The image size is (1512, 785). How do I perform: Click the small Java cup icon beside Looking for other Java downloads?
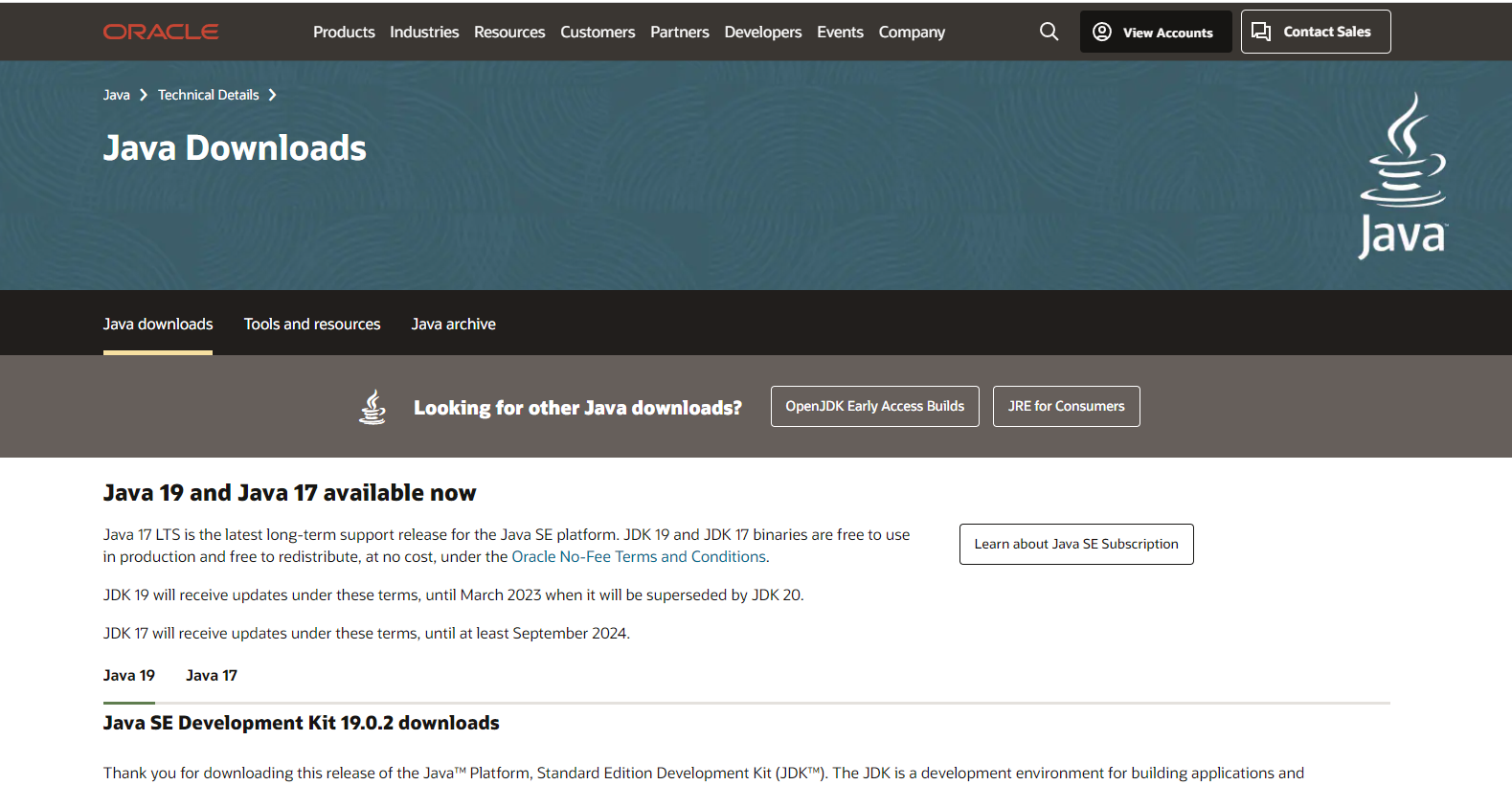point(372,407)
